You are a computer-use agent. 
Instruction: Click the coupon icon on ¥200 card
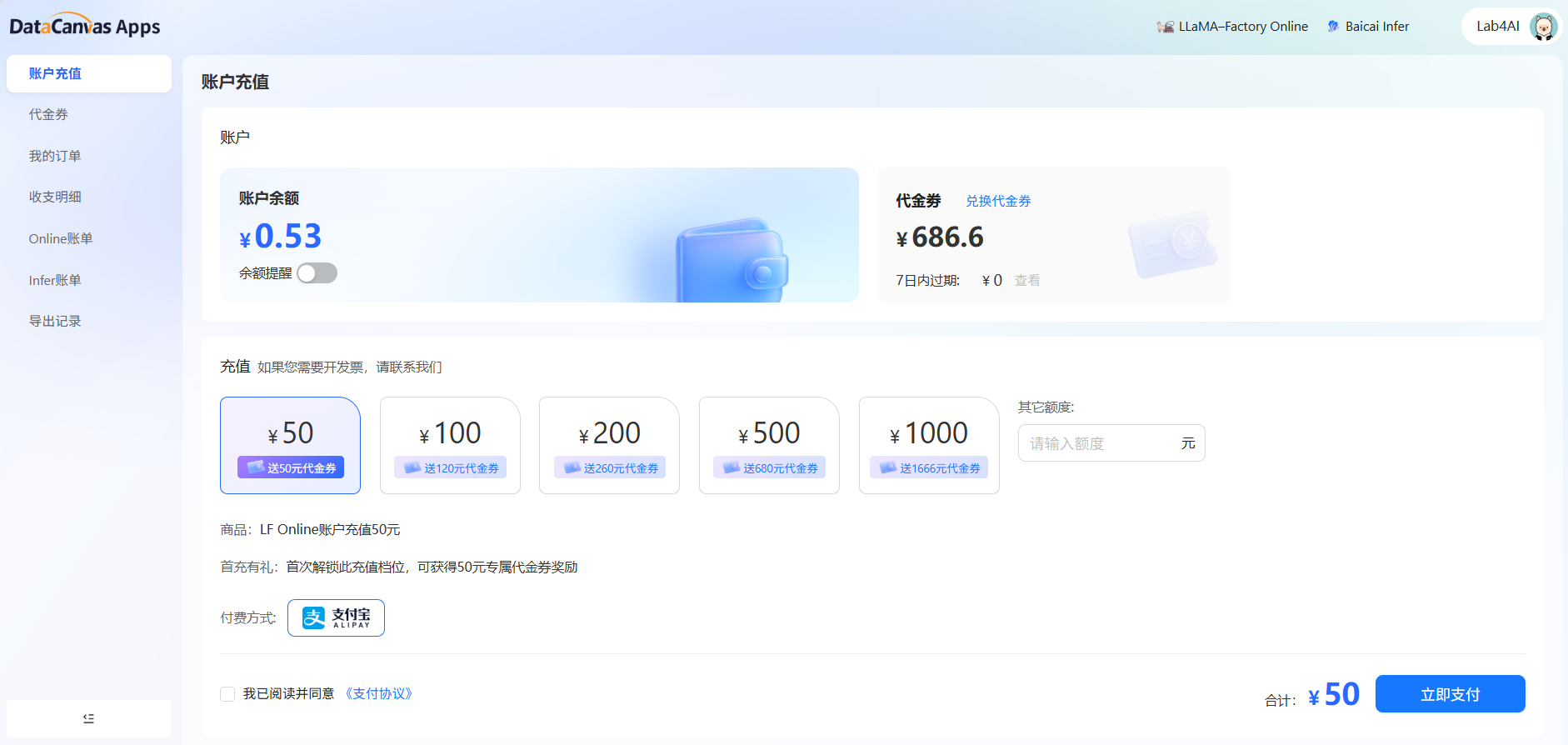click(572, 467)
